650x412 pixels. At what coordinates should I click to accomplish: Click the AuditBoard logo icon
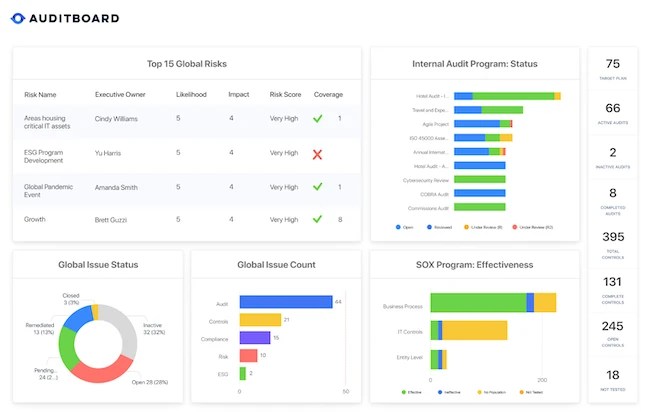[x=18, y=18]
